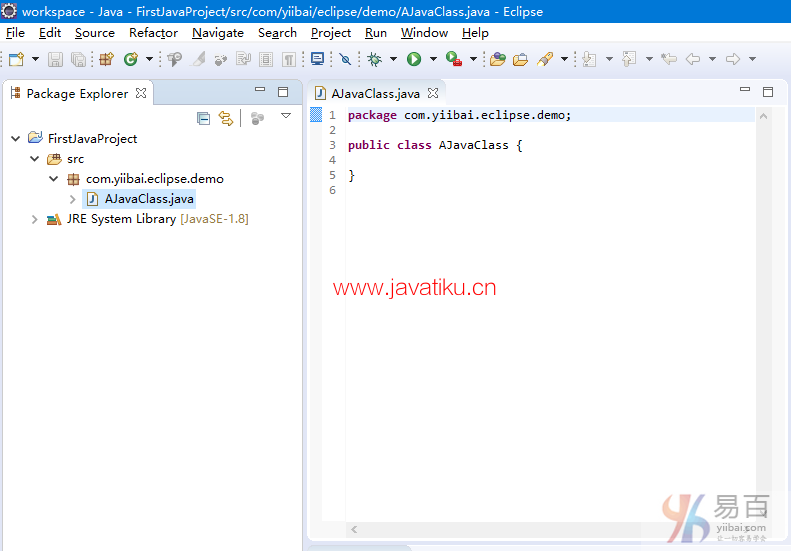Click the editor horizontal scrollbar left arrow
The width and height of the screenshot is (791, 551).
point(353,529)
